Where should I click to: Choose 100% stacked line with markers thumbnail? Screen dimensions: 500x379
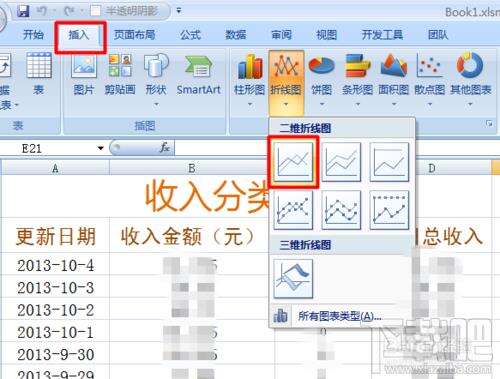pyautogui.click(x=389, y=210)
